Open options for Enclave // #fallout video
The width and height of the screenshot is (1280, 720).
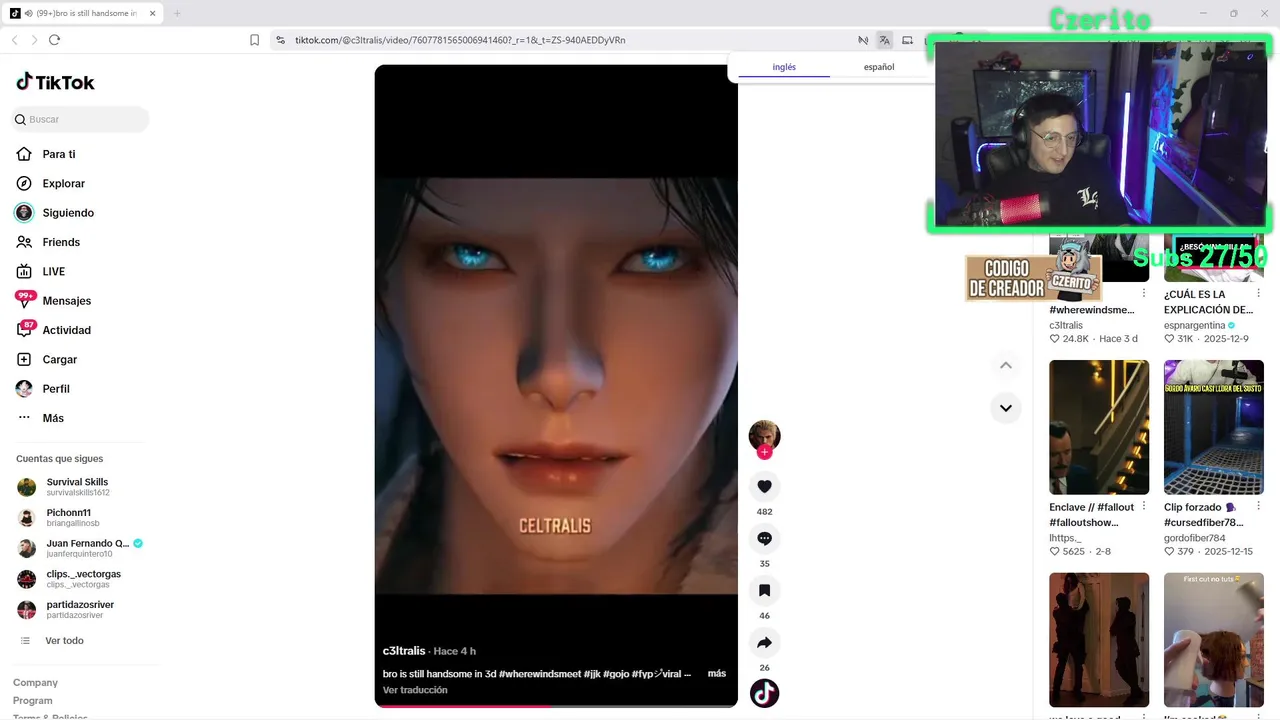(x=1144, y=506)
